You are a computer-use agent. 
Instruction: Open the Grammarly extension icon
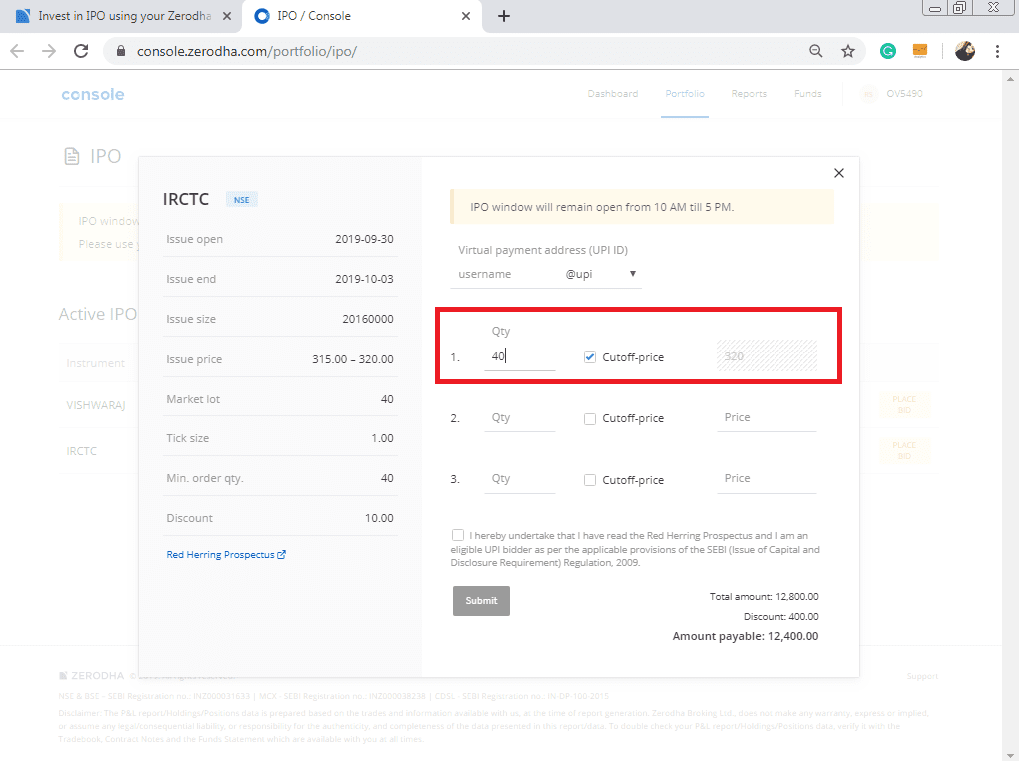click(x=888, y=51)
